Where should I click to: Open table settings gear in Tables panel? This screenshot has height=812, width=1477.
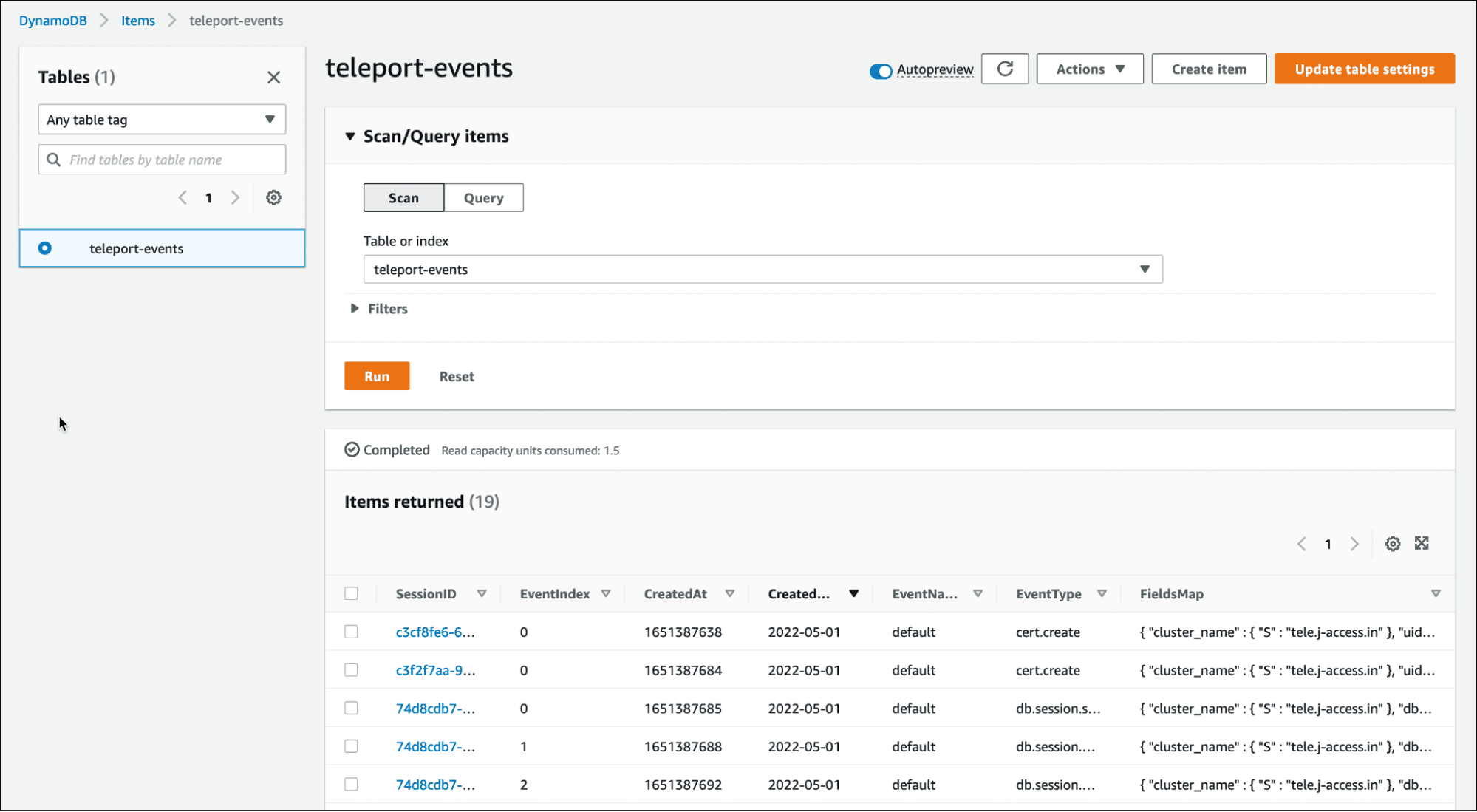tap(273, 197)
